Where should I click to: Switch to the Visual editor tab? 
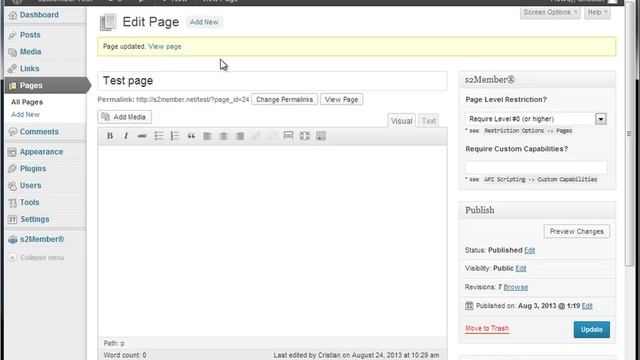tap(401, 121)
